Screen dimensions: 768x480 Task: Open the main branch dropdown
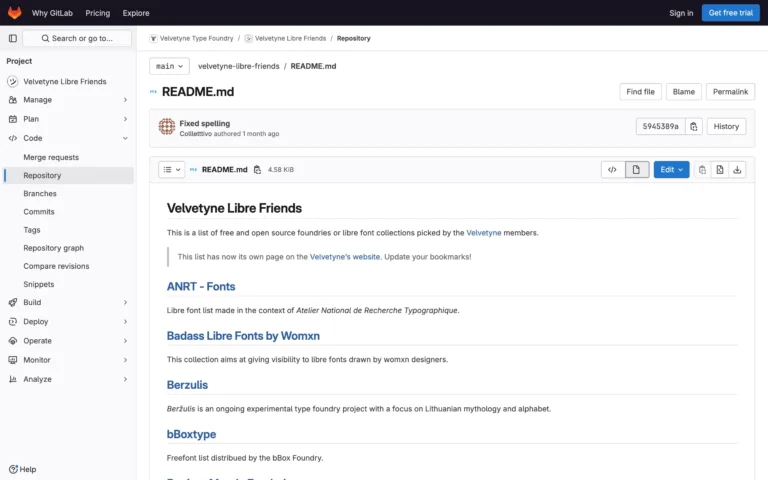coord(169,66)
